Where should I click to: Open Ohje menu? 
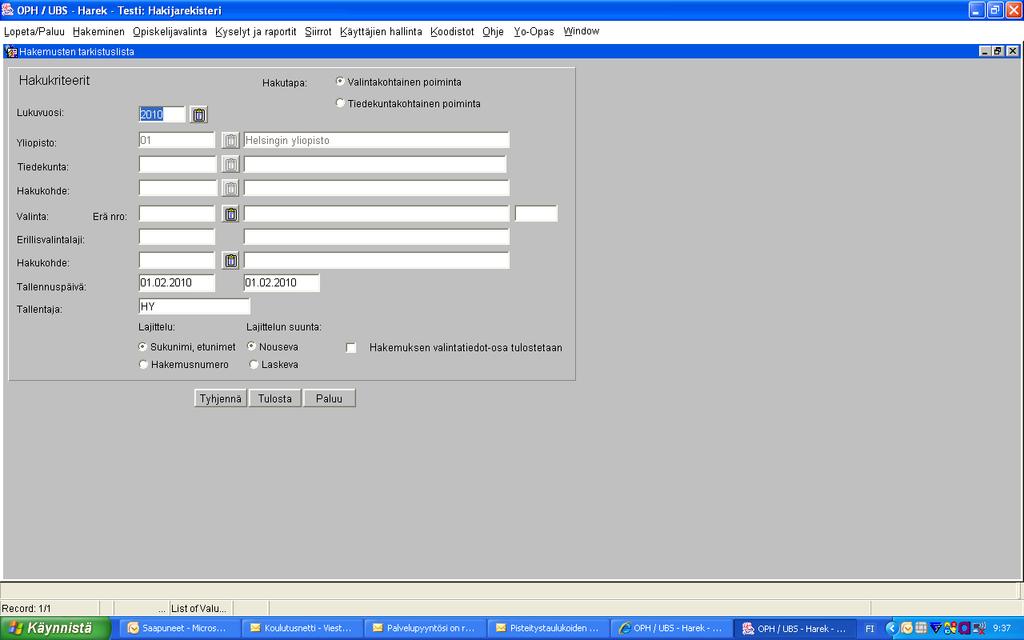[x=493, y=31]
